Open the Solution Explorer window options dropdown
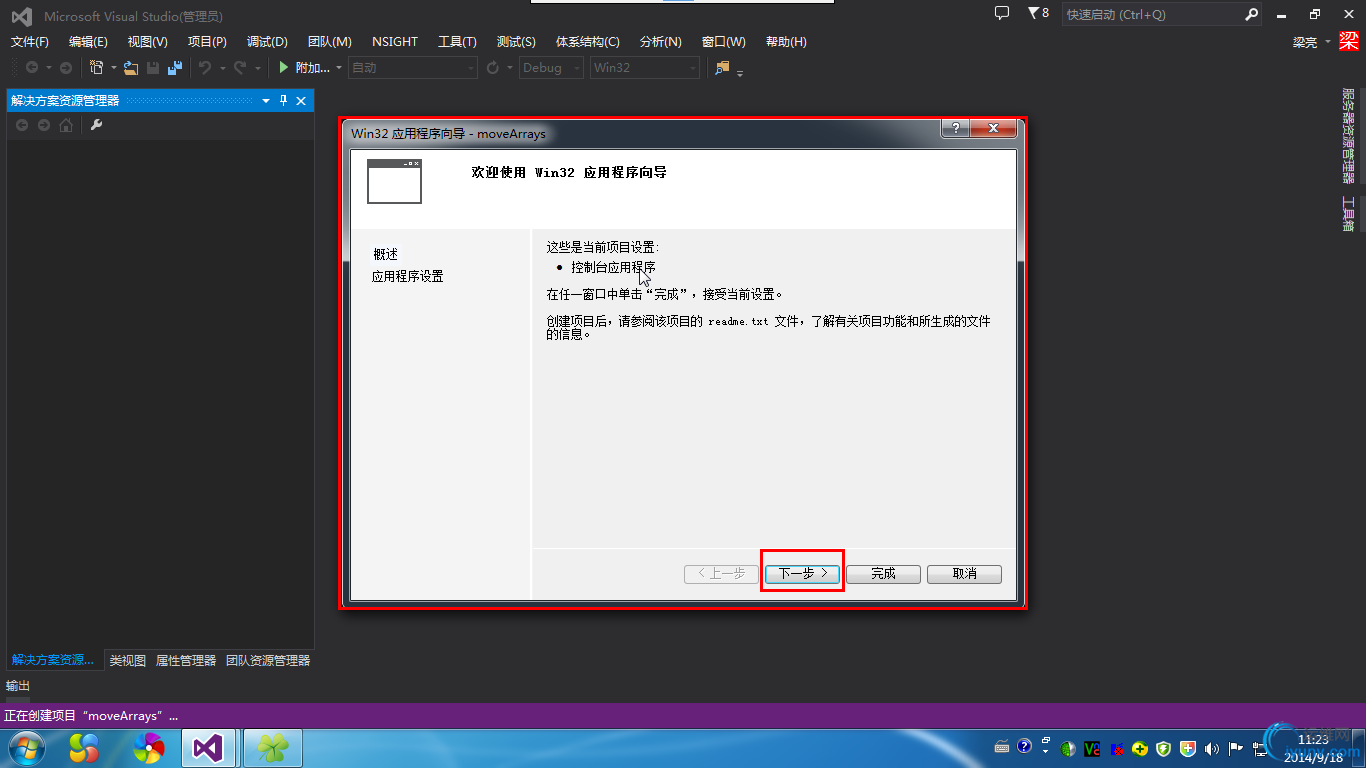This screenshot has width=1366, height=768. (265, 100)
